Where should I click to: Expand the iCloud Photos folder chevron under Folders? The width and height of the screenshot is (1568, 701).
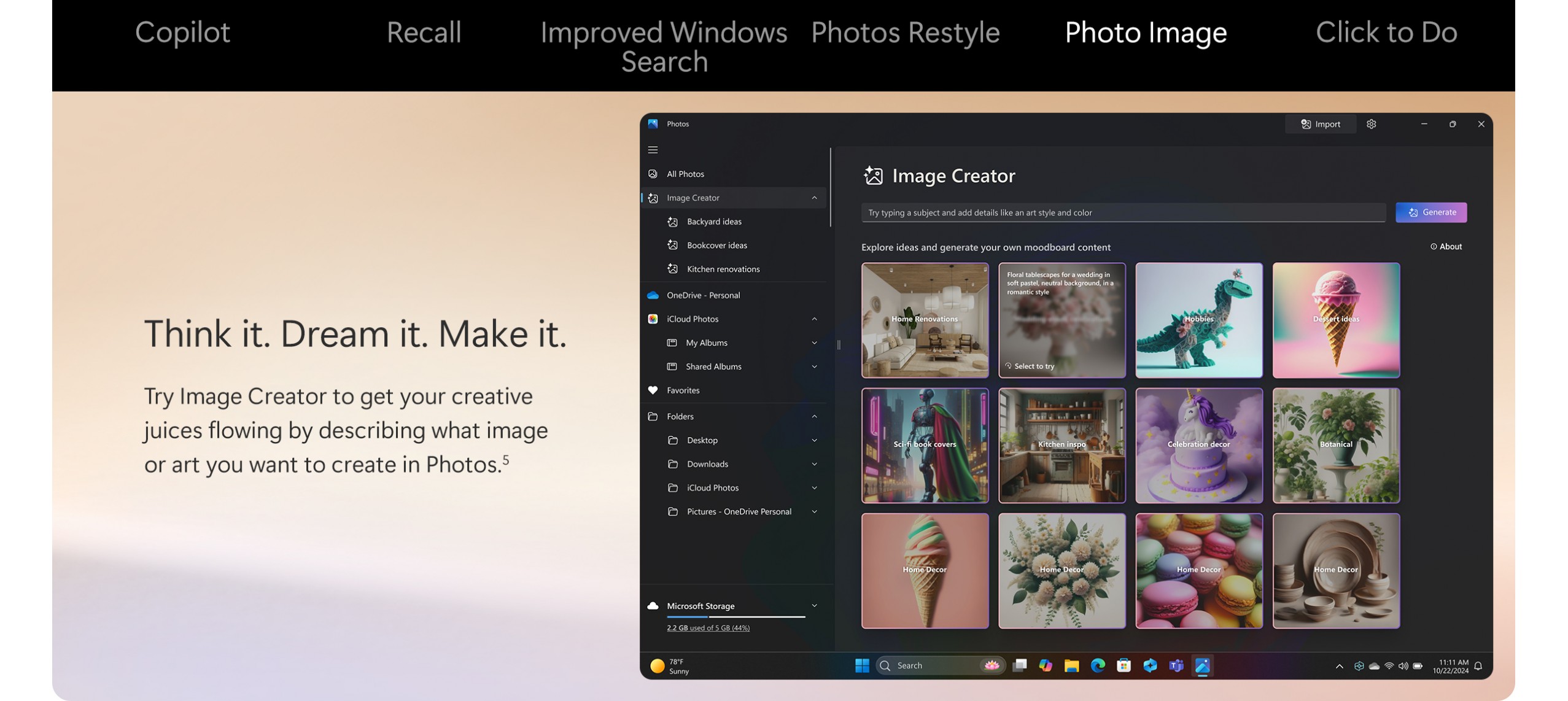coord(814,488)
